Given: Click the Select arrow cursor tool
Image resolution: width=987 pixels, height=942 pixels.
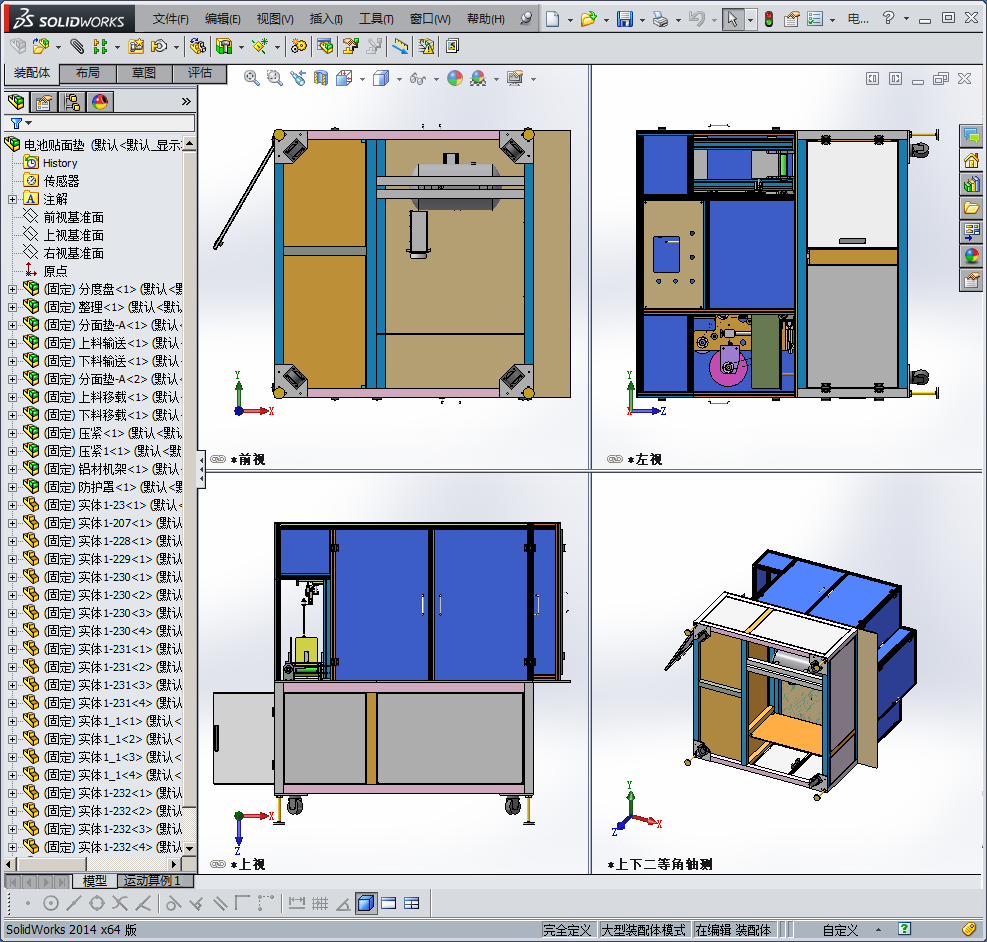Looking at the screenshot, I should [x=732, y=19].
